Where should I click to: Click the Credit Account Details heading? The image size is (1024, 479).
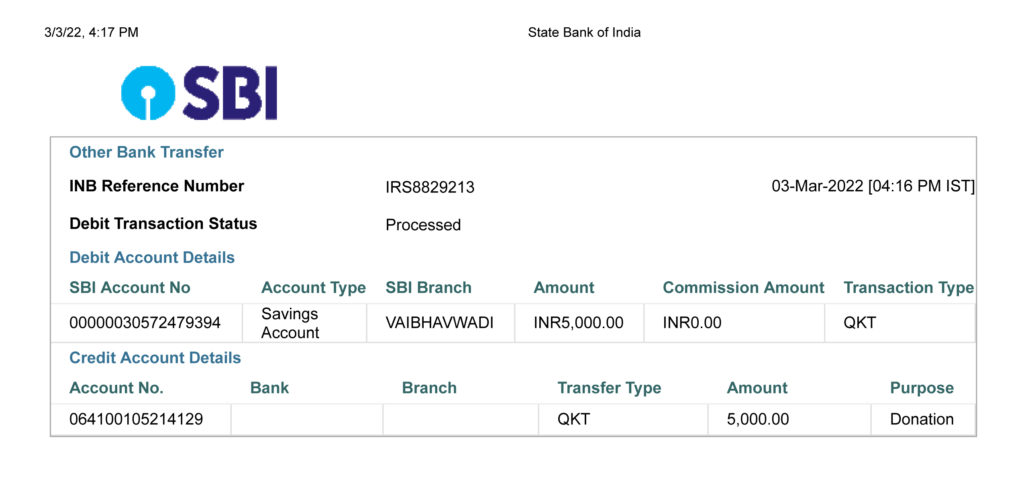[x=155, y=358]
